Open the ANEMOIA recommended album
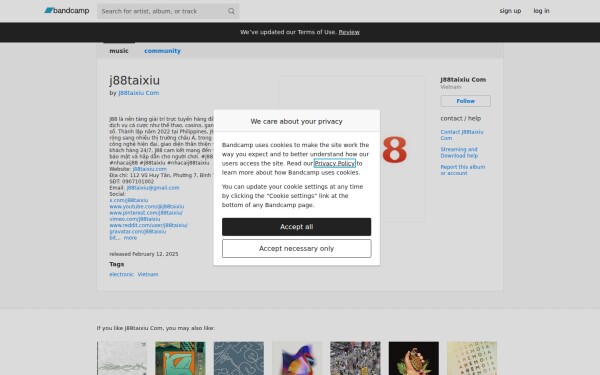This screenshot has width=600, height=375. point(472,358)
